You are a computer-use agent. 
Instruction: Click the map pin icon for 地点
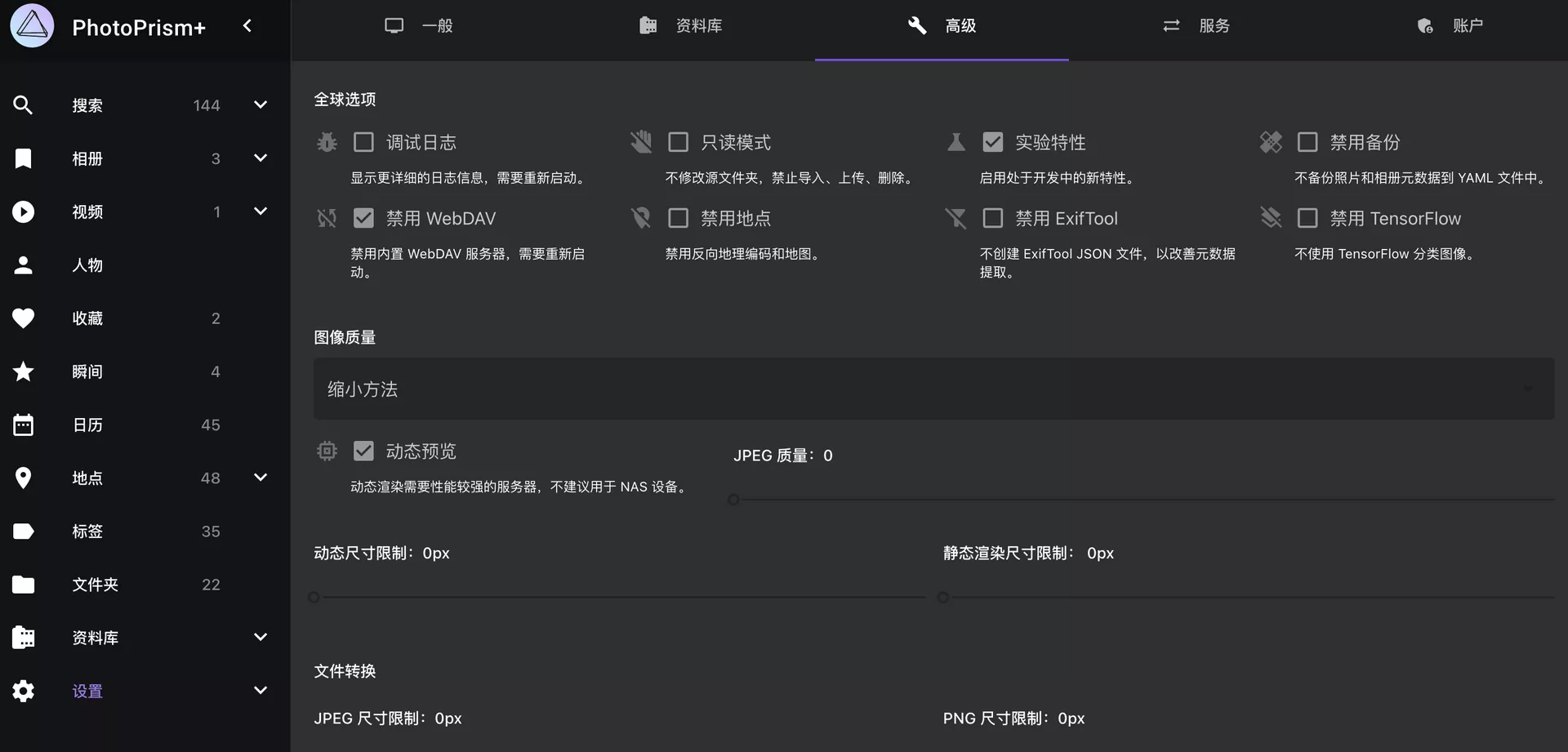click(24, 478)
